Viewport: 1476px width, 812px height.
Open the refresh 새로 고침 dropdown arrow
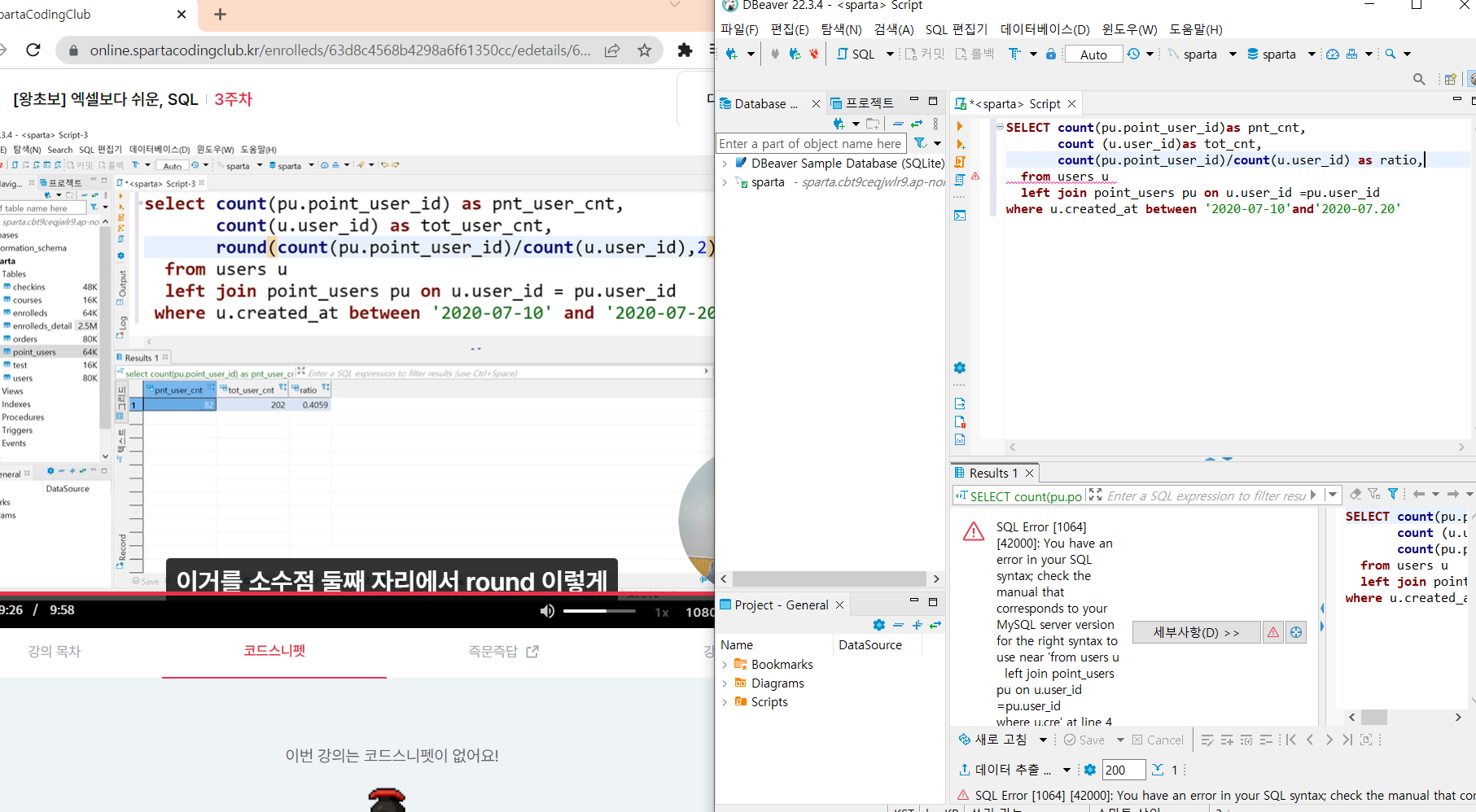tap(1043, 740)
